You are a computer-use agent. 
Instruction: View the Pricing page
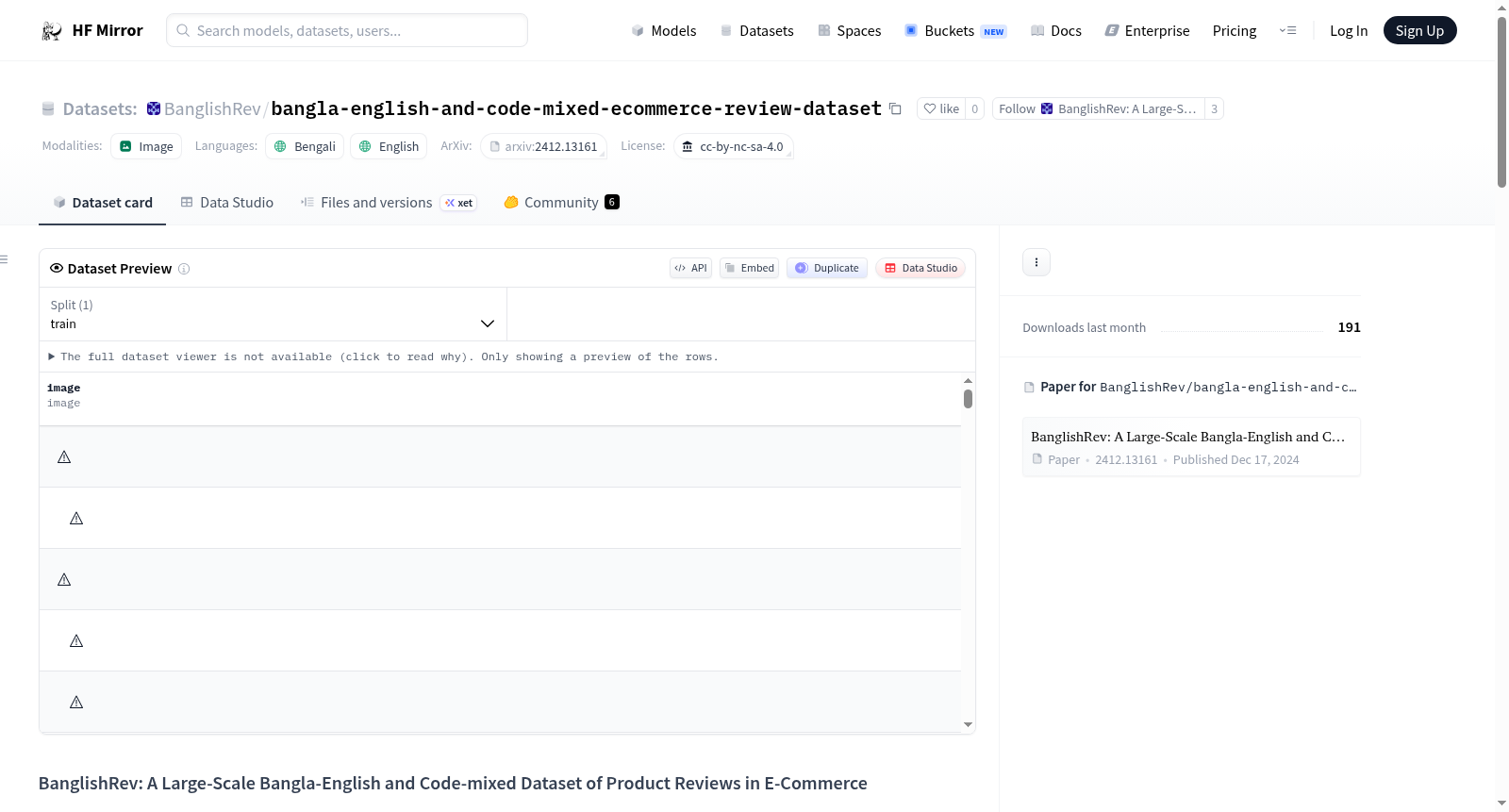[x=1235, y=31]
